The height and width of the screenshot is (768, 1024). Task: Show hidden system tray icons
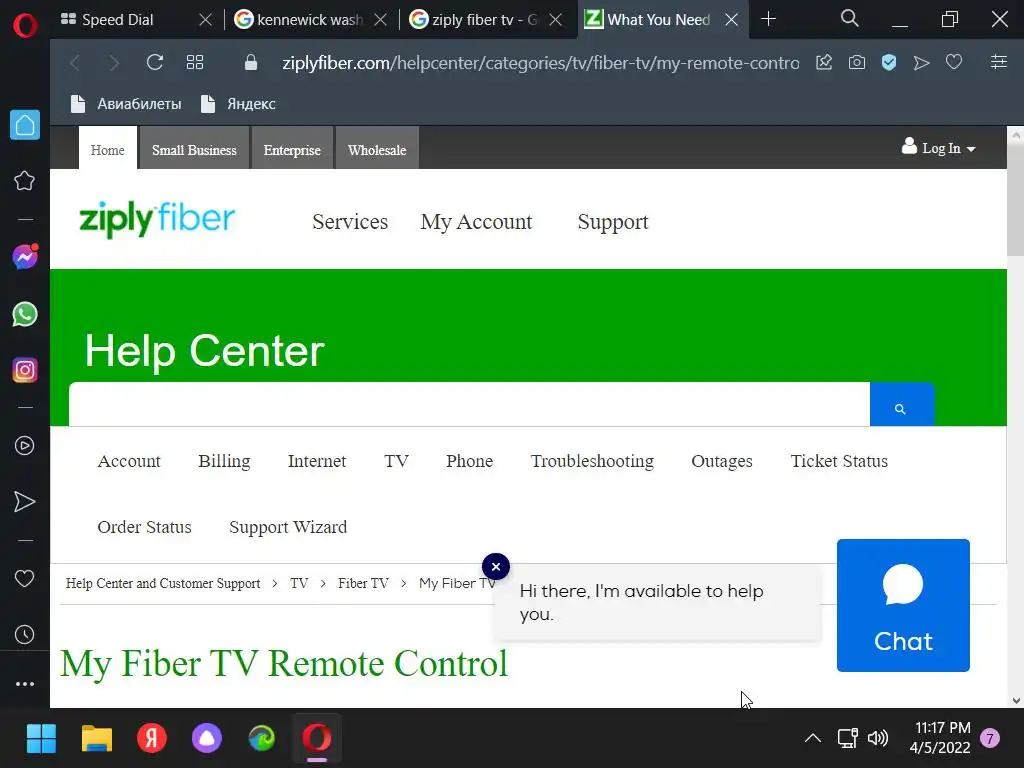(x=812, y=739)
